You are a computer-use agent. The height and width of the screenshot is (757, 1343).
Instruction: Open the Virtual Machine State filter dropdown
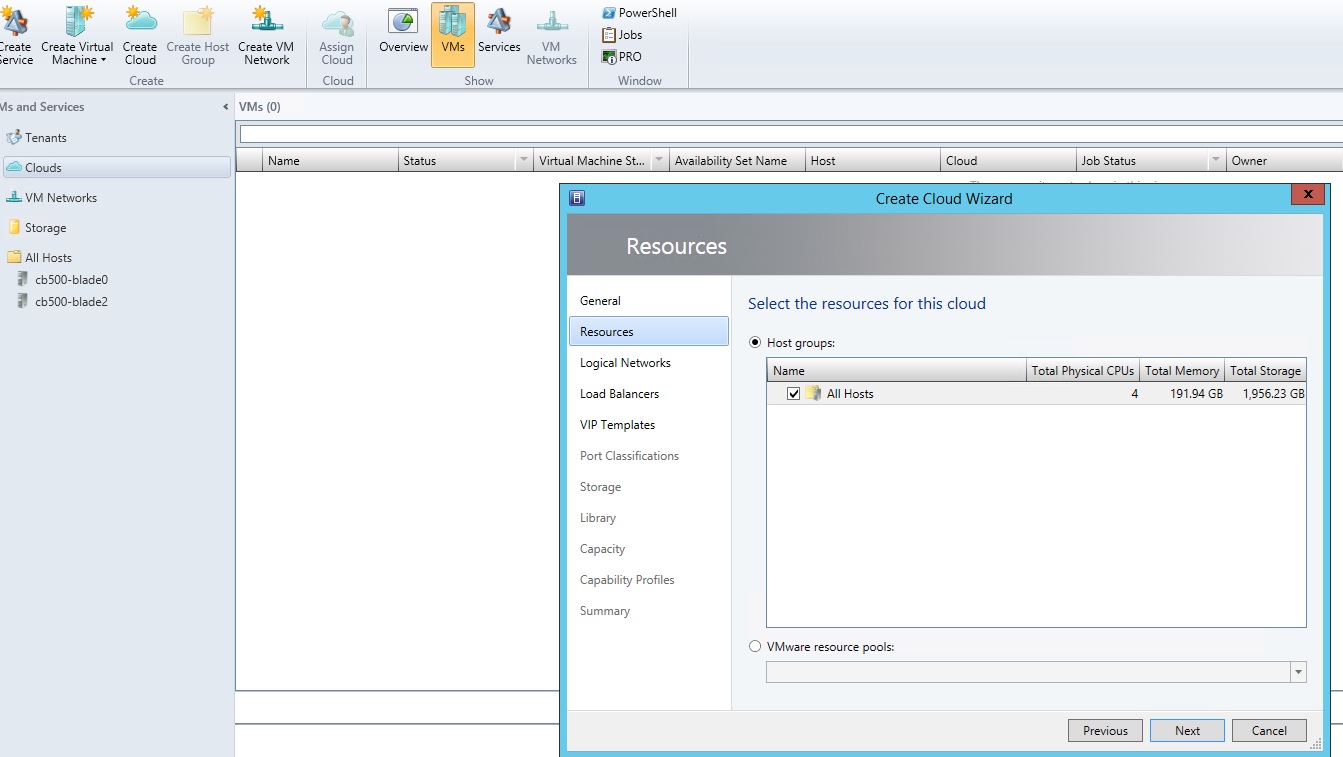(659, 161)
